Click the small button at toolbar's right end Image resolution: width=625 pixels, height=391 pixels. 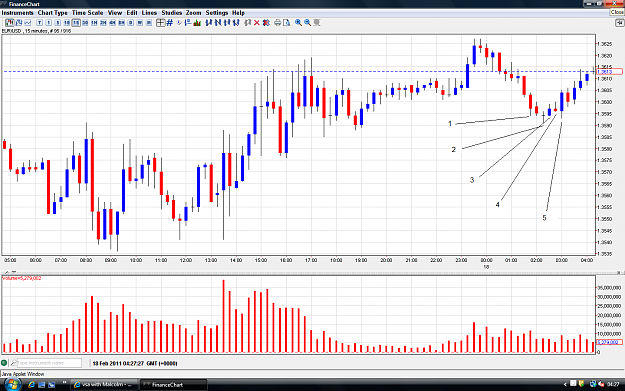[x=619, y=23]
